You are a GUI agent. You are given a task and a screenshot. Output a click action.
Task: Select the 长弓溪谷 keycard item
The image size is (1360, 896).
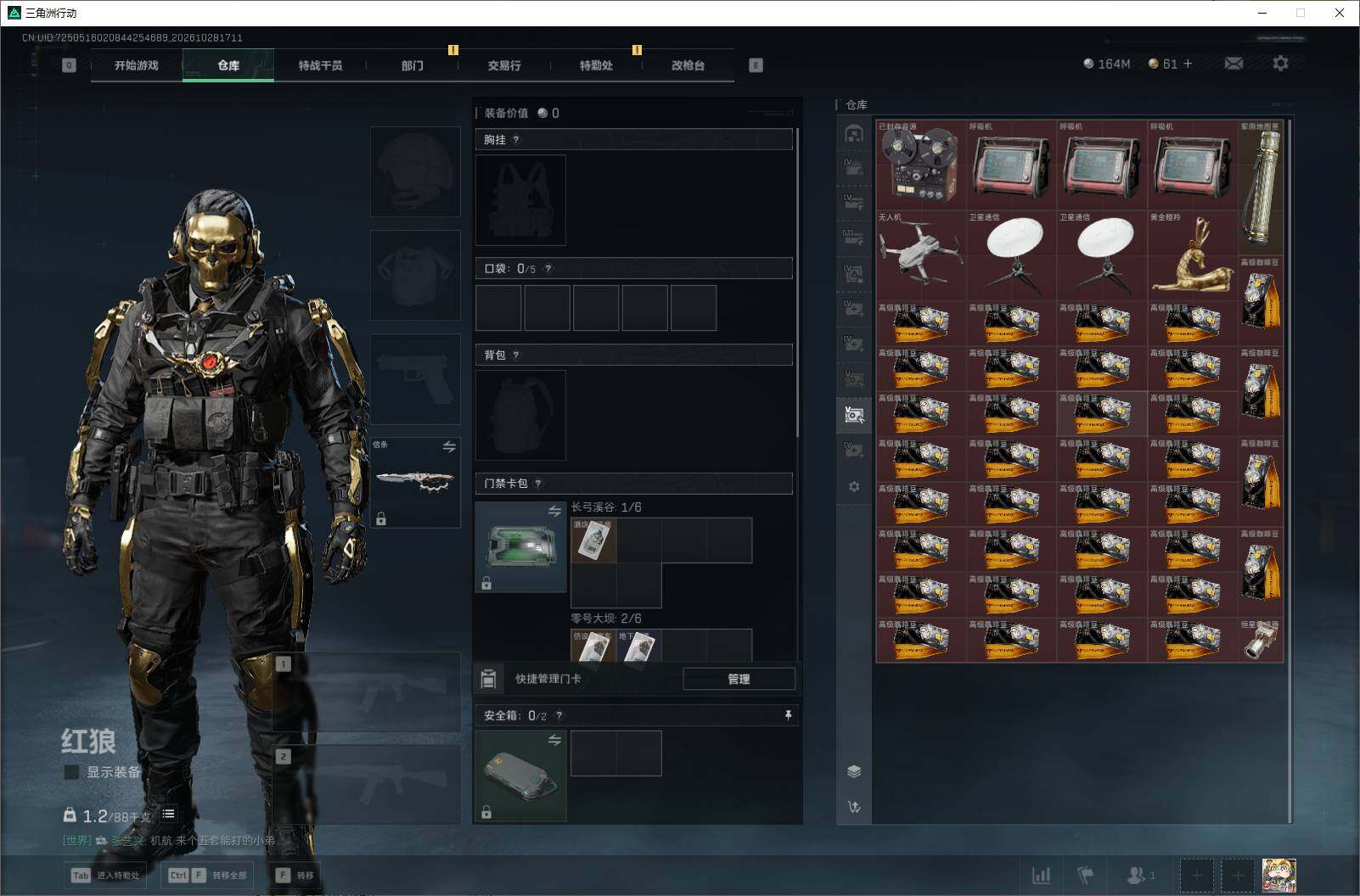tap(593, 540)
